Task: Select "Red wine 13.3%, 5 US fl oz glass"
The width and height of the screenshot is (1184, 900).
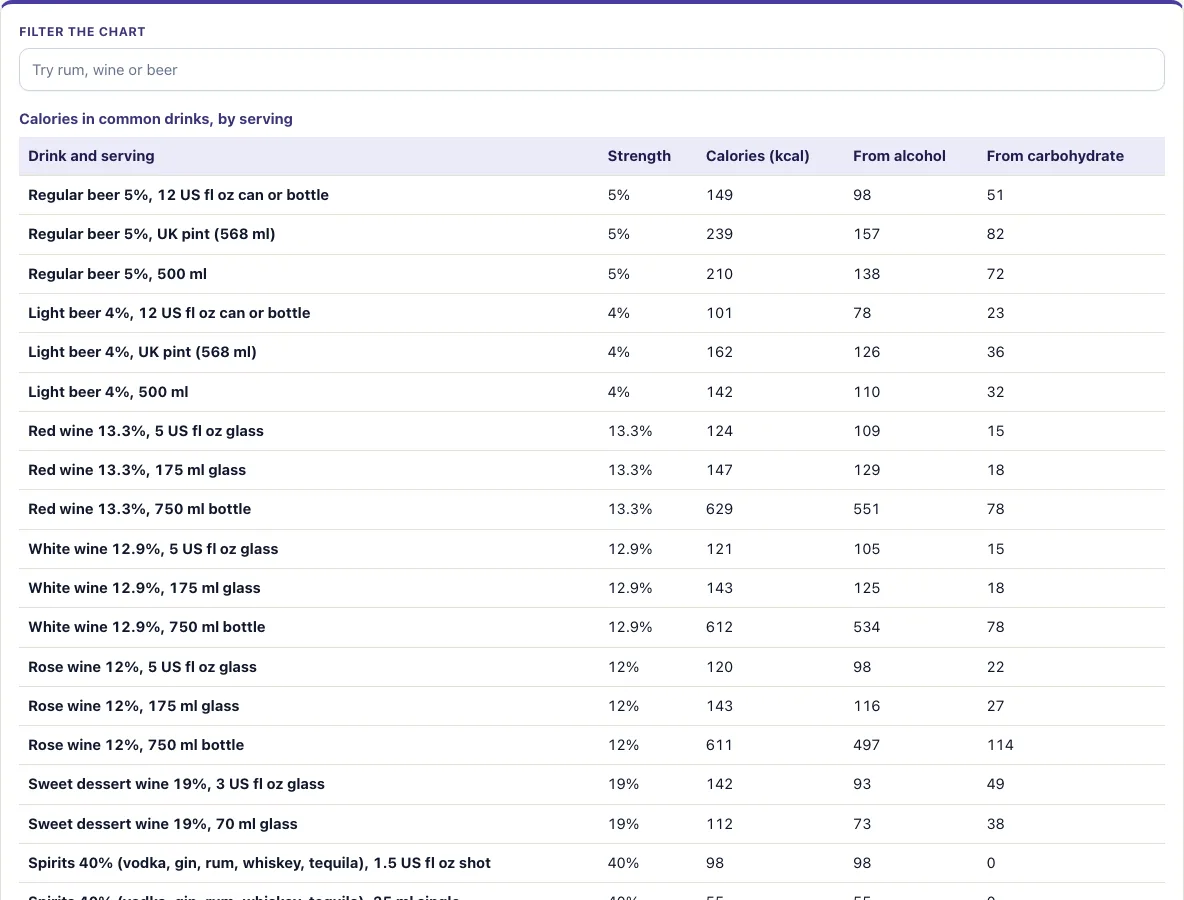Action: [x=146, y=431]
